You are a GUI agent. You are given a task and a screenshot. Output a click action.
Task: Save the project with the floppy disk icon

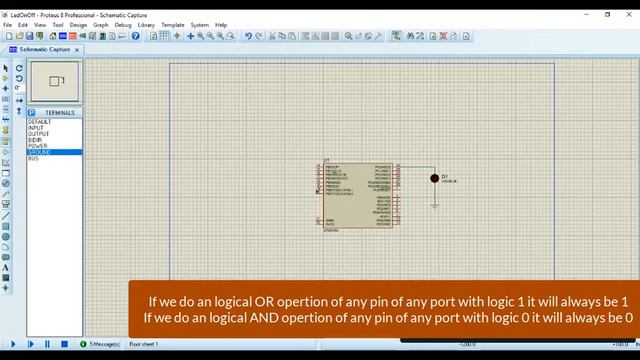coord(29,36)
